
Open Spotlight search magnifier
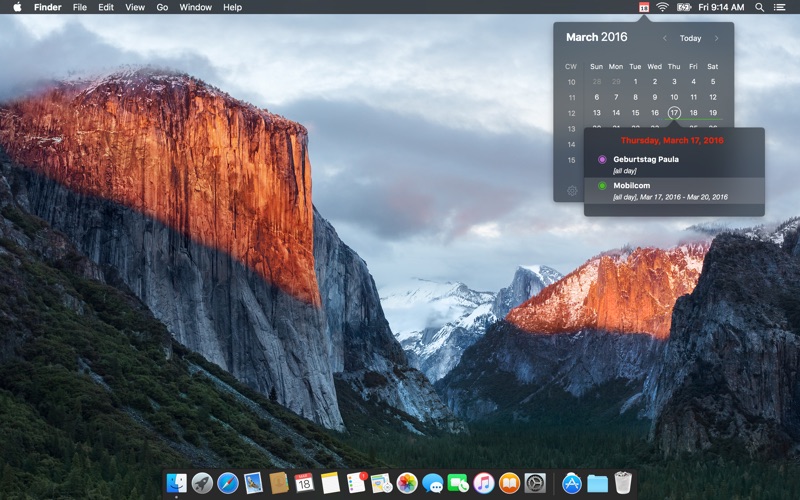tap(759, 7)
